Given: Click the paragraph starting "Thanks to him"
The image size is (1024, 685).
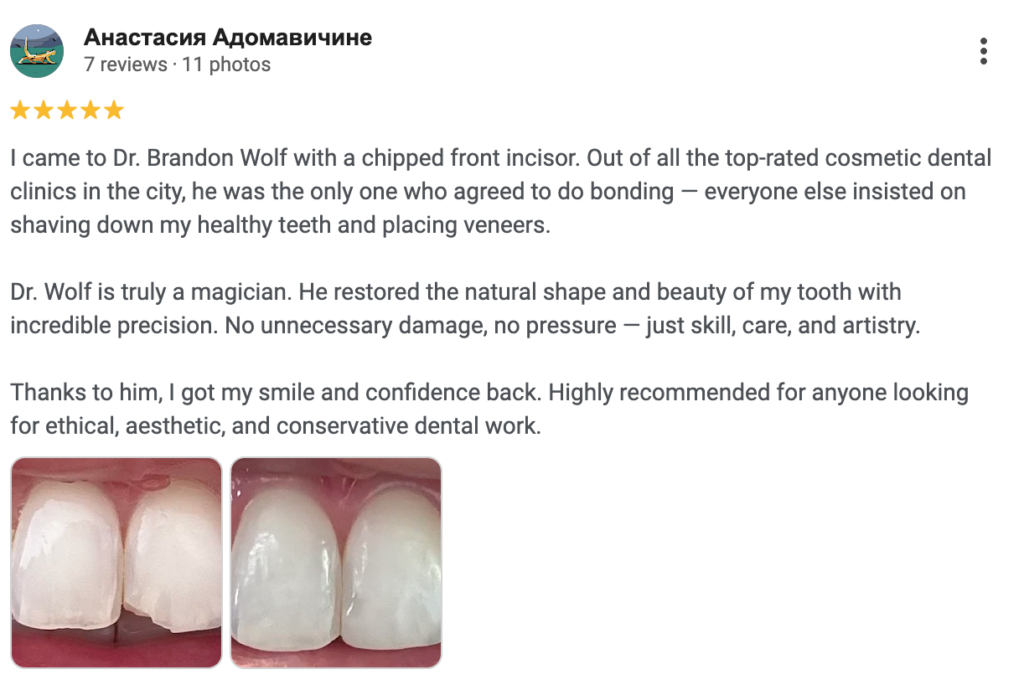Looking at the screenshot, I should tap(489, 409).
